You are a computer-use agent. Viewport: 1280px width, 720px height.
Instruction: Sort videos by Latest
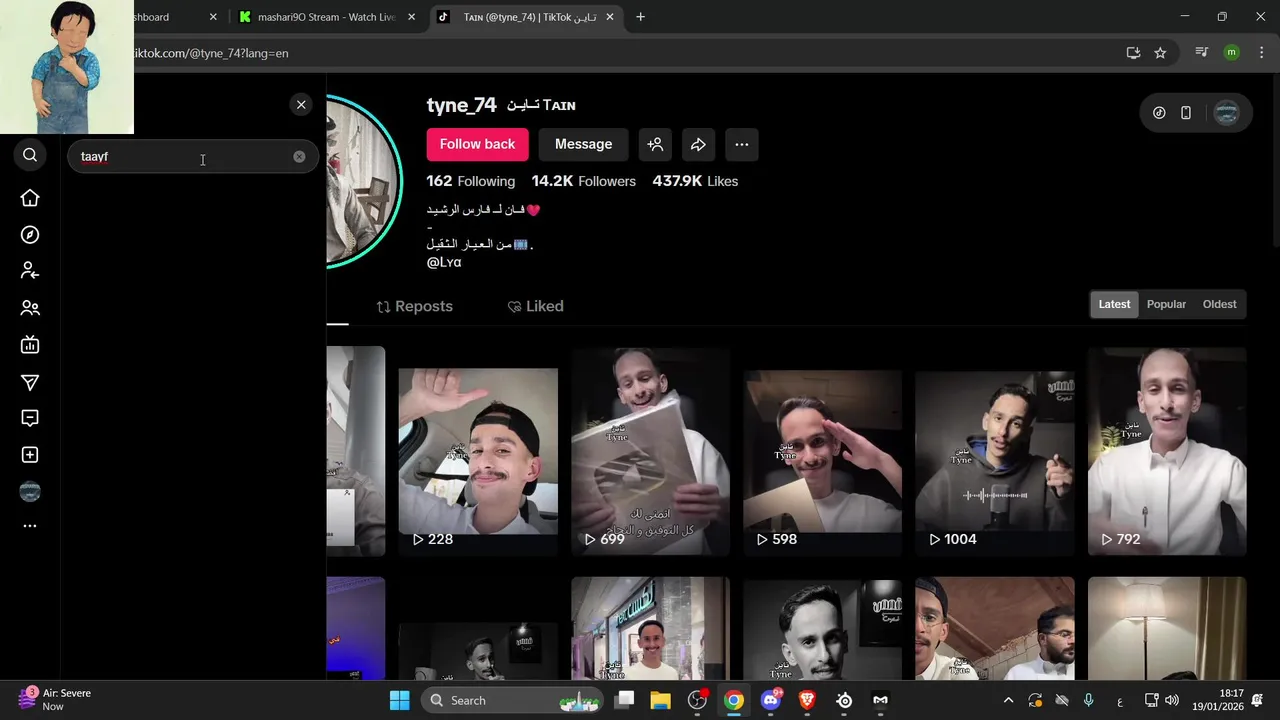[x=1114, y=304]
